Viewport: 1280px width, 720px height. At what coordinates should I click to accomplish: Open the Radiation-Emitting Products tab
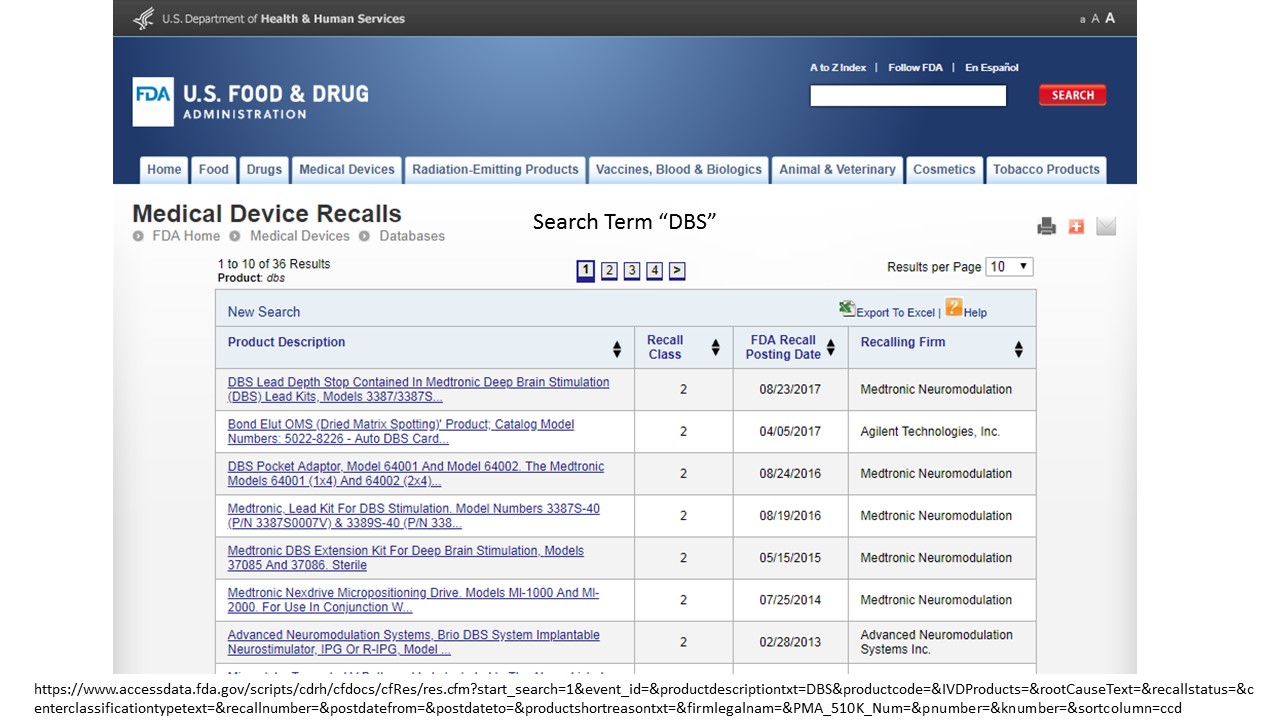(x=495, y=170)
